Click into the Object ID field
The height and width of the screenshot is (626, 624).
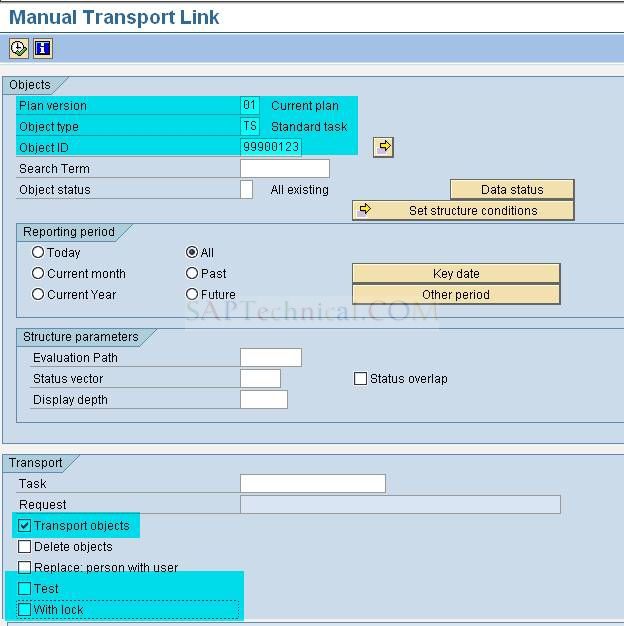(271, 147)
